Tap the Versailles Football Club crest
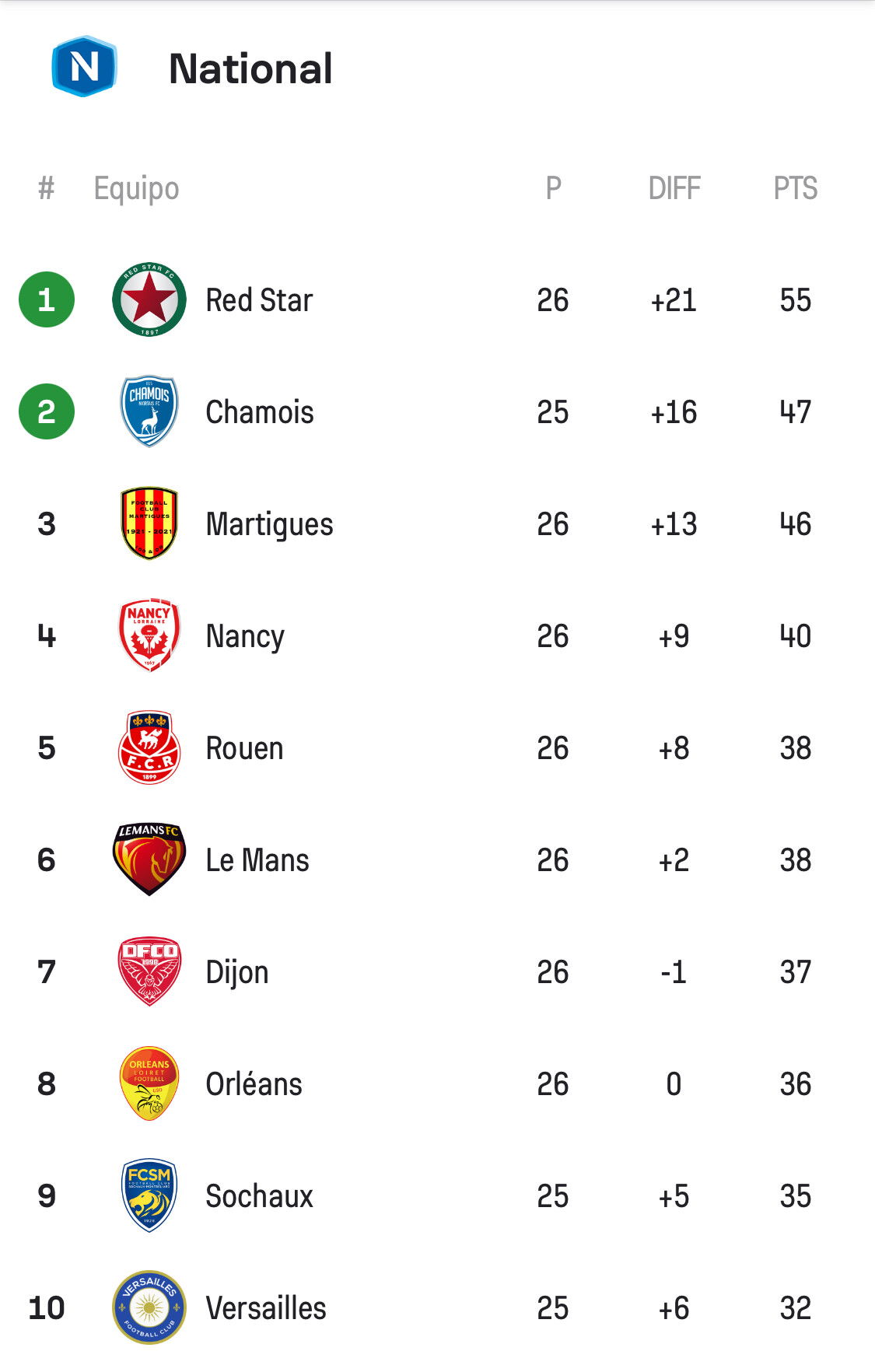 click(x=149, y=1307)
